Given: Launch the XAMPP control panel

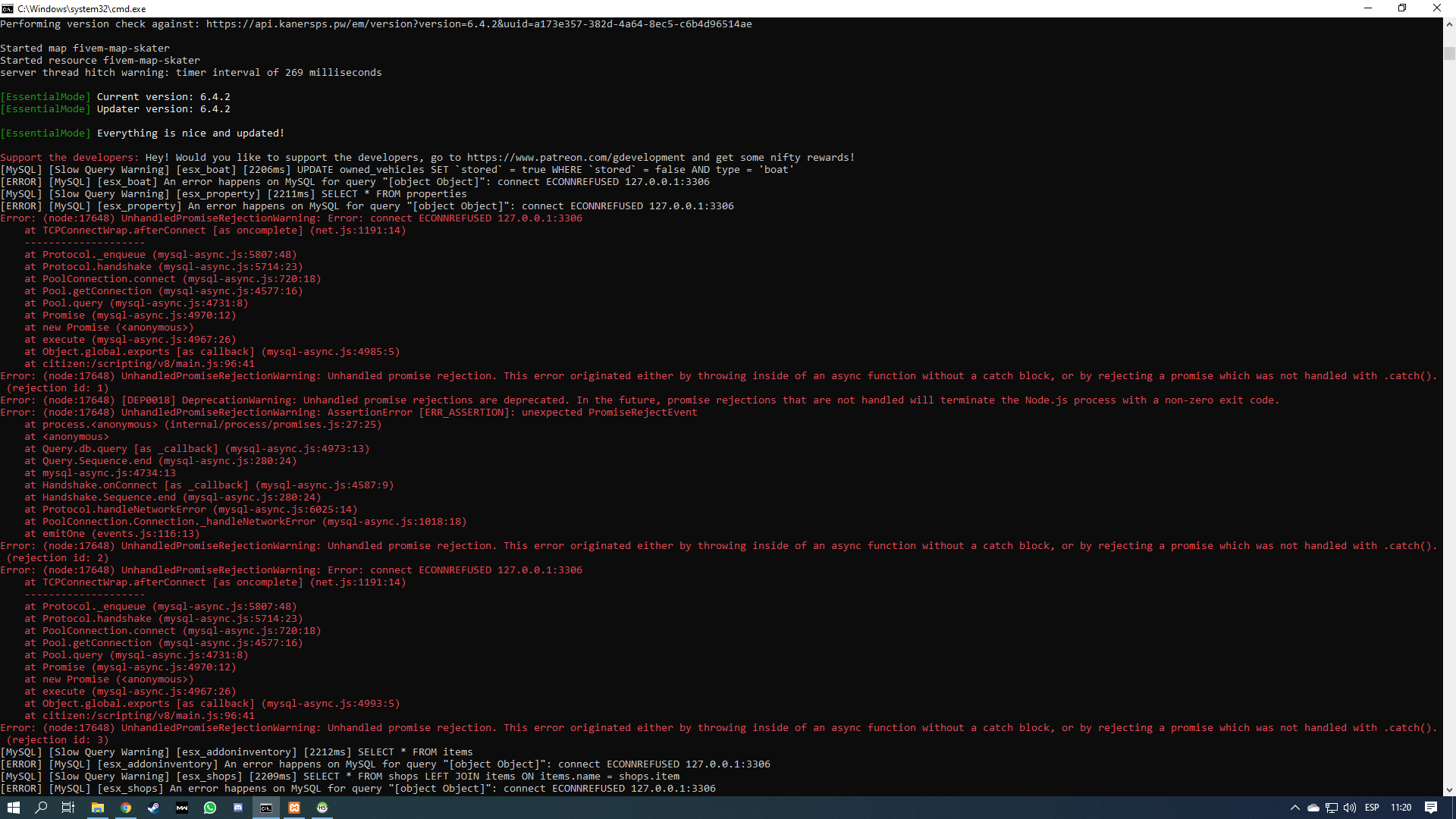Looking at the screenshot, I should (x=294, y=808).
